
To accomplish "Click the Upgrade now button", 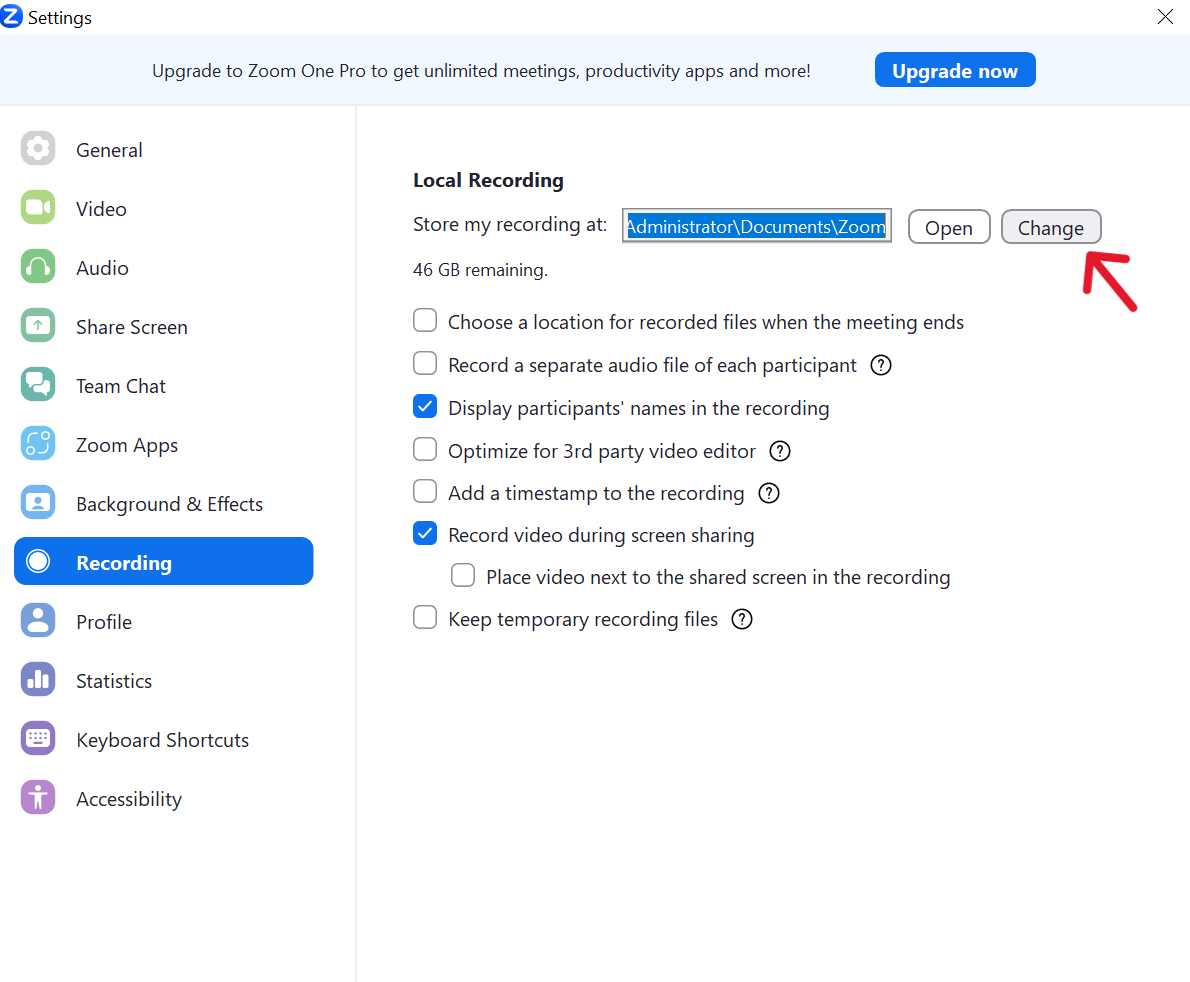I will click(x=955, y=71).
